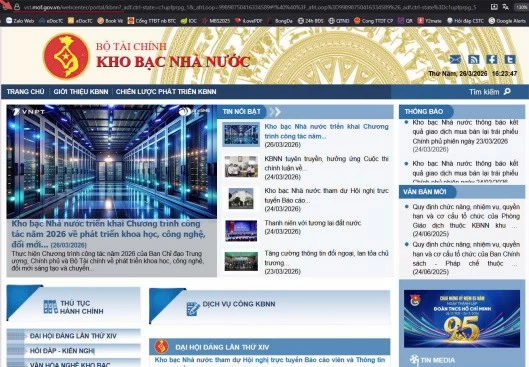Open thumbnail for Thanh niên với tương lai news
Image resolution: width=529 pixels, height=367 pixels.
[x=241, y=231]
